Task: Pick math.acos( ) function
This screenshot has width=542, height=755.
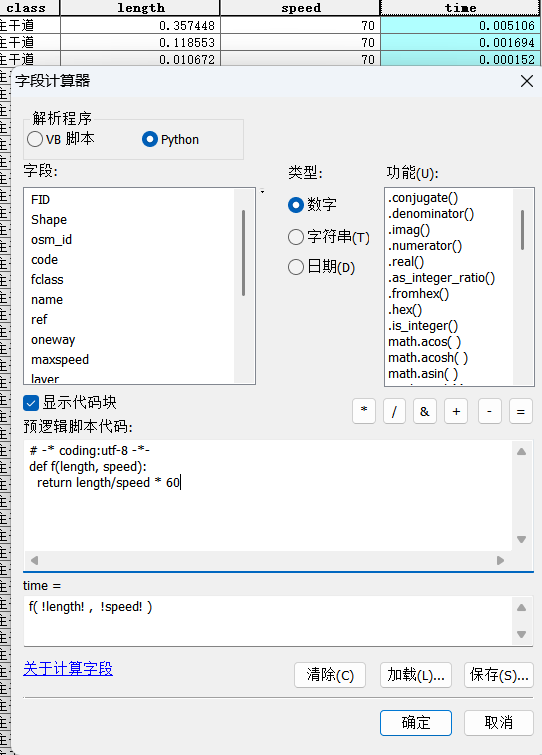Action: point(425,341)
